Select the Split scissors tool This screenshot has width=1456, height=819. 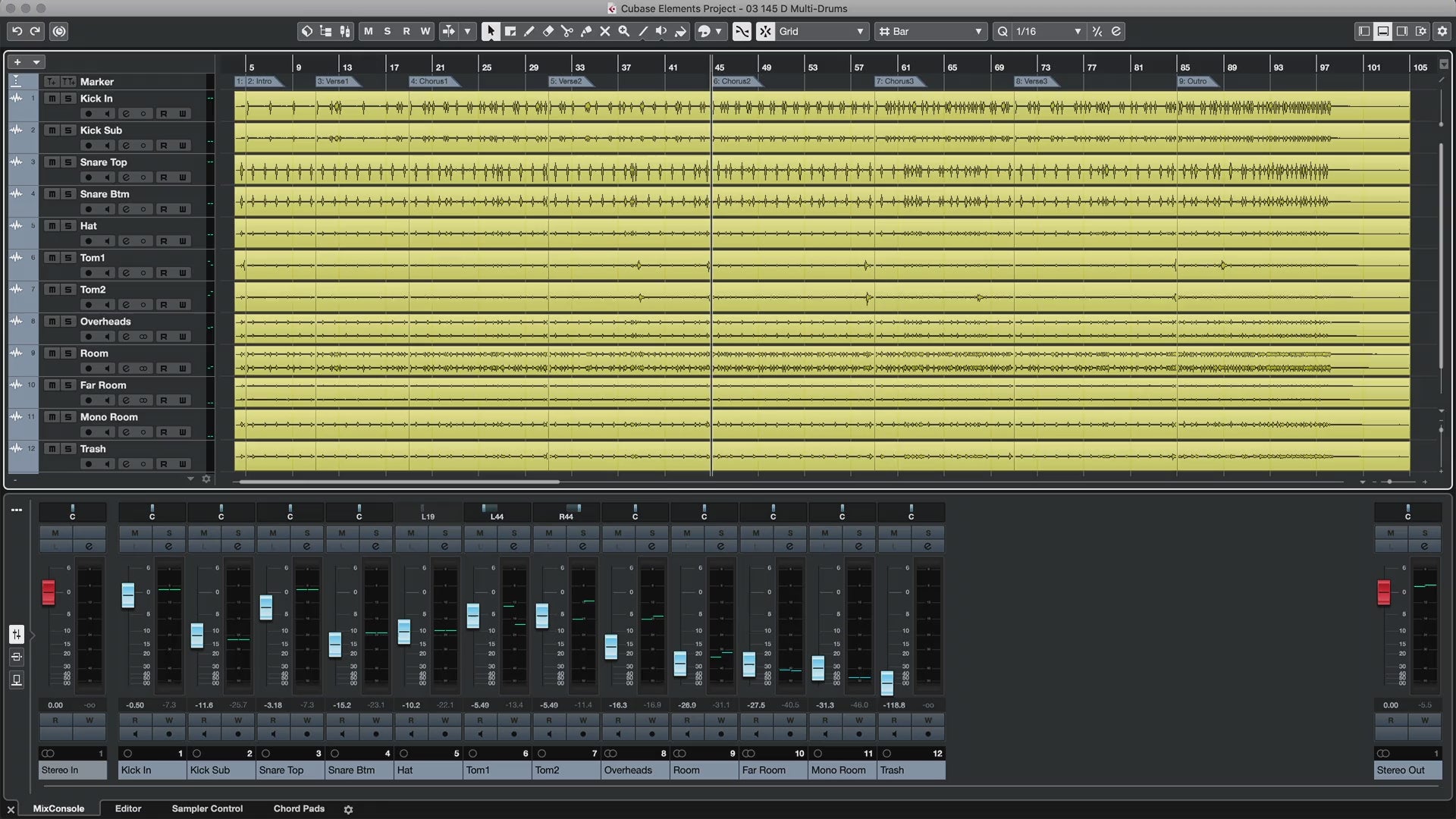pyautogui.click(x=566, y=31)
